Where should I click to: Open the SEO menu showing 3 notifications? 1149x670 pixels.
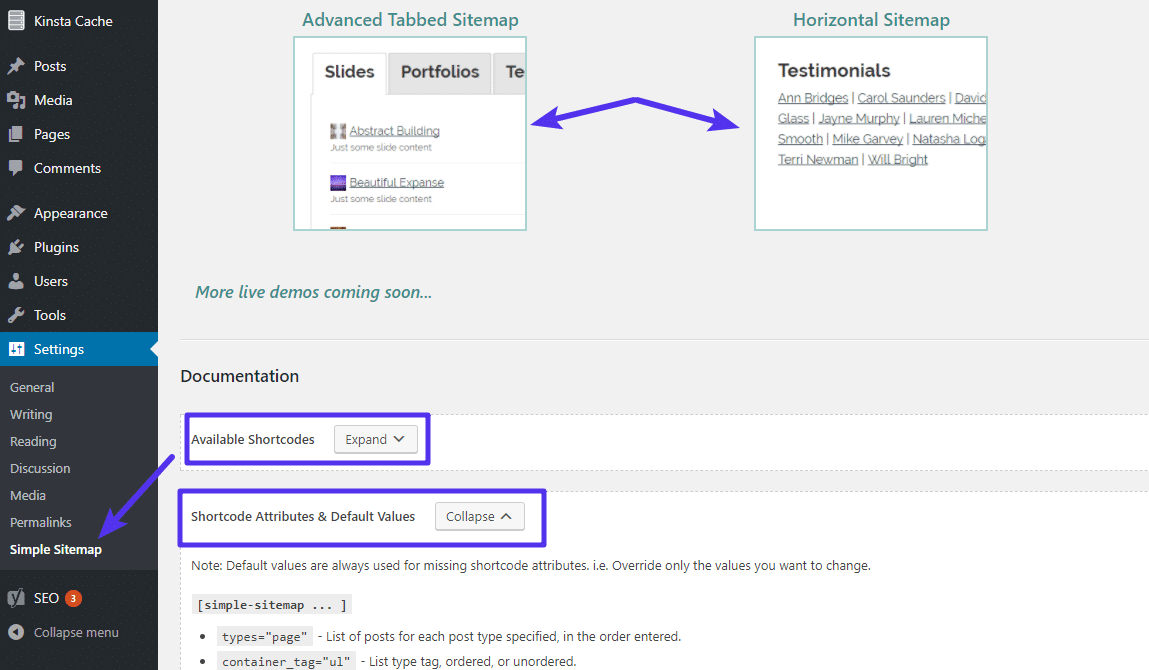tap(45, 597)
